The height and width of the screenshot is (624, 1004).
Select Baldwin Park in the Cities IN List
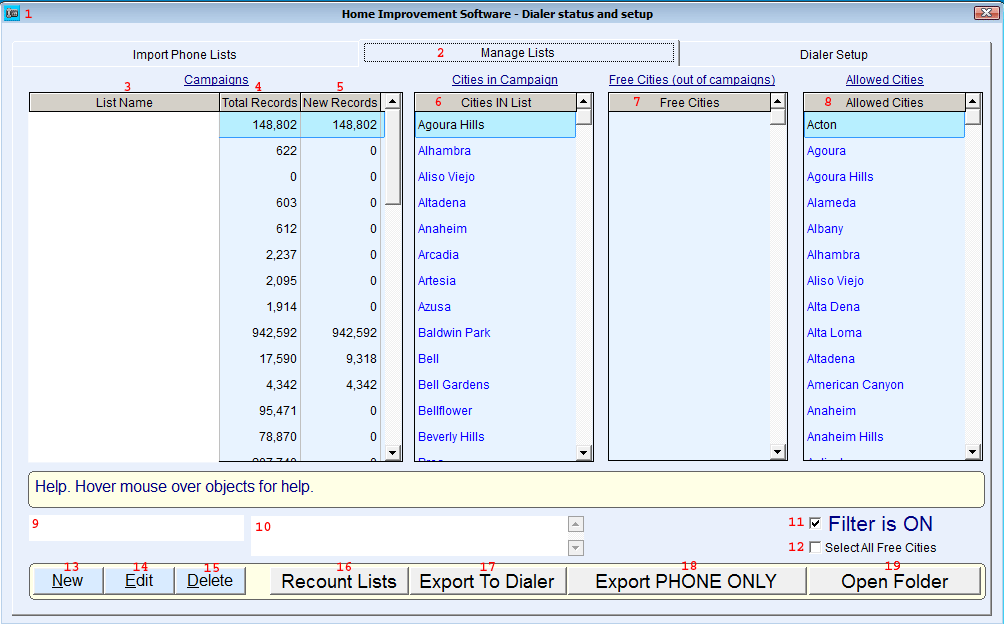[x=496, y=333]
